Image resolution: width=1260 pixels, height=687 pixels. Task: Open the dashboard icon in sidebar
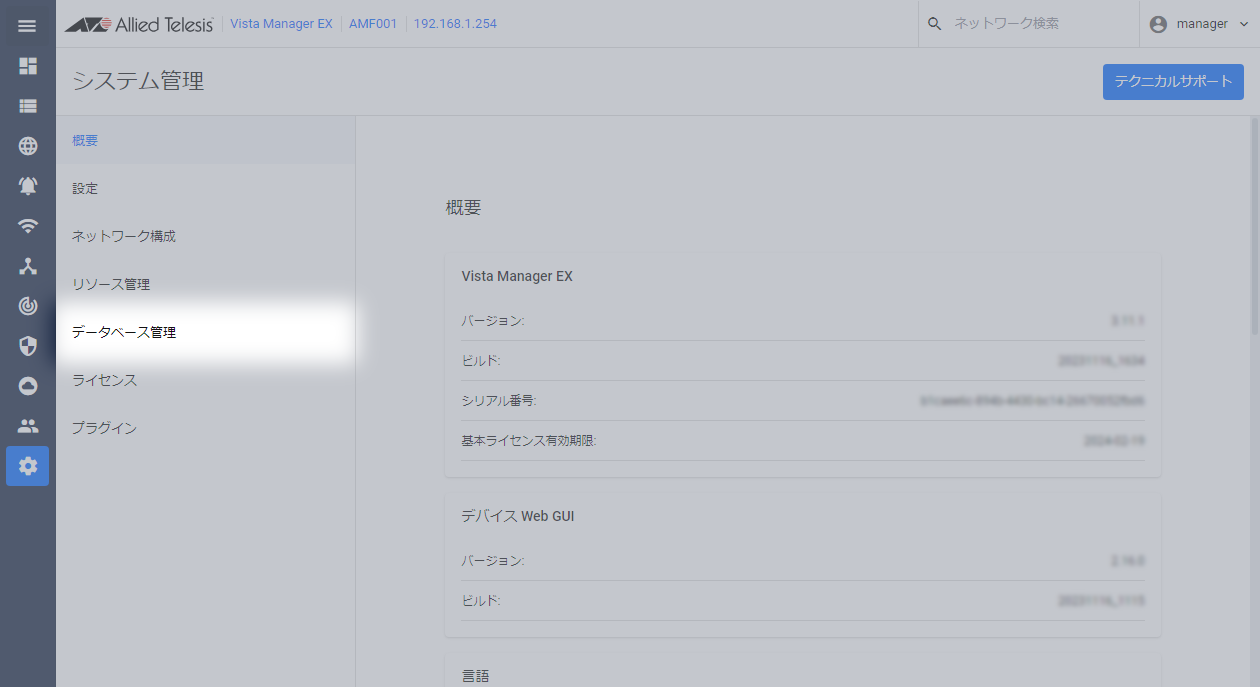coord(28,66)
